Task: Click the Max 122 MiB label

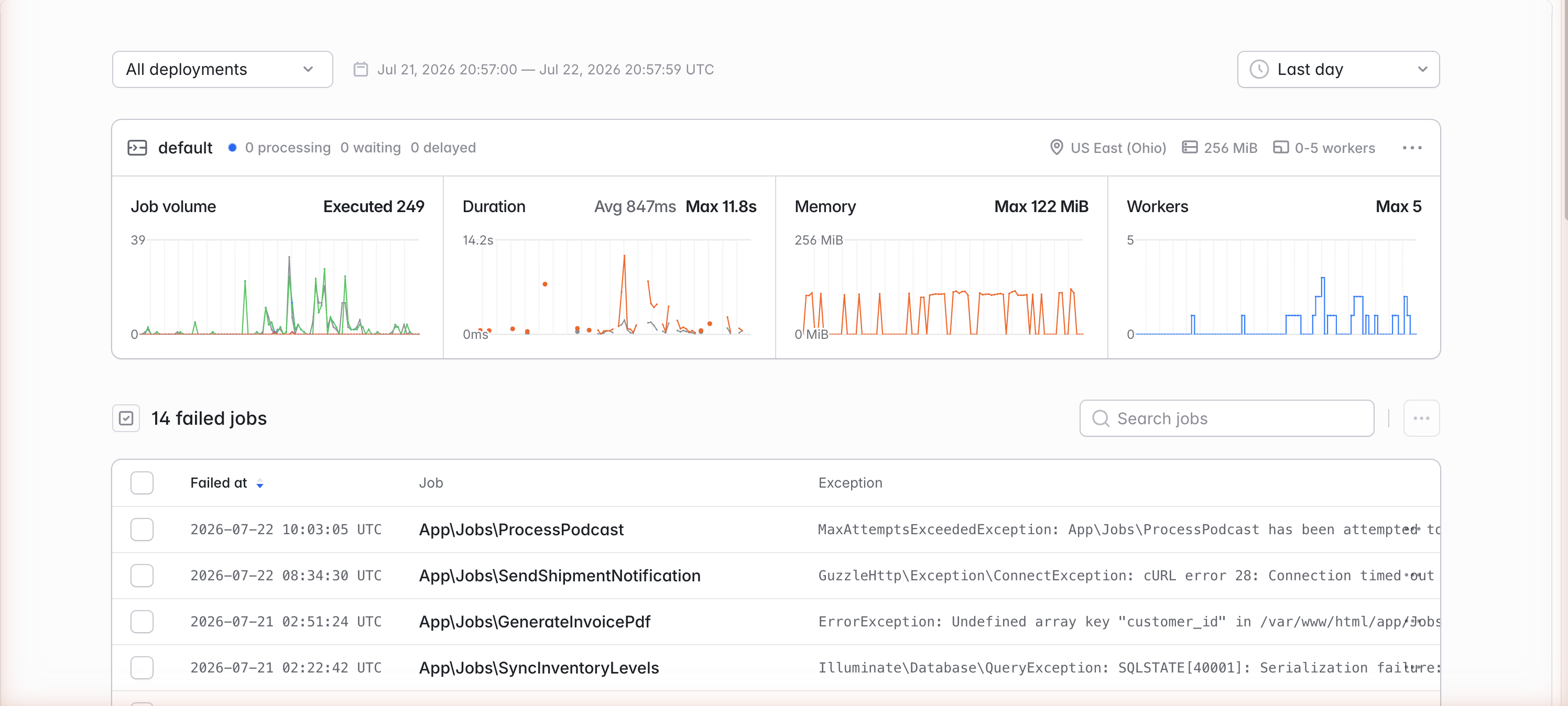Action: 1041,207
